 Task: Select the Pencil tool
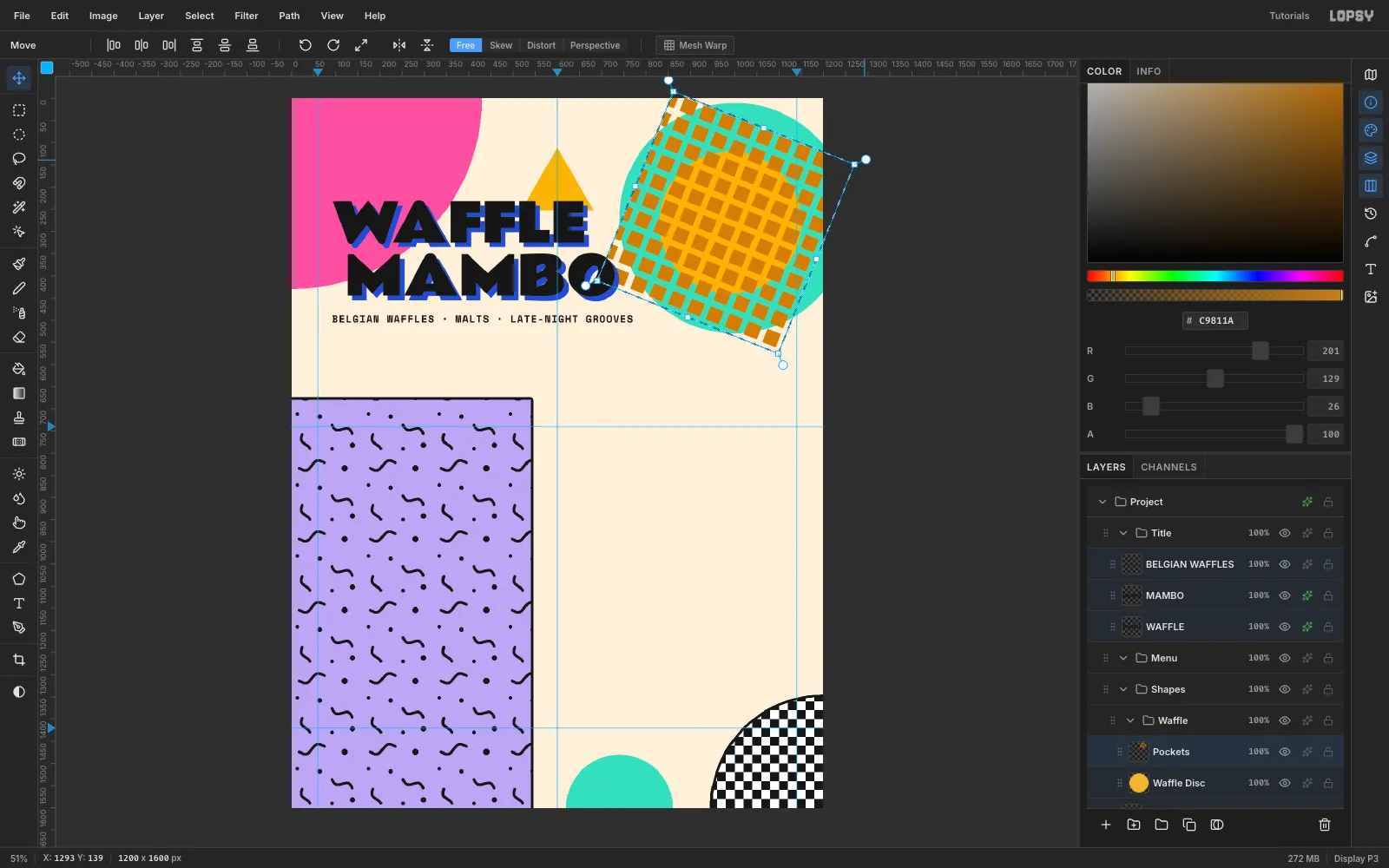click(19, 288)
